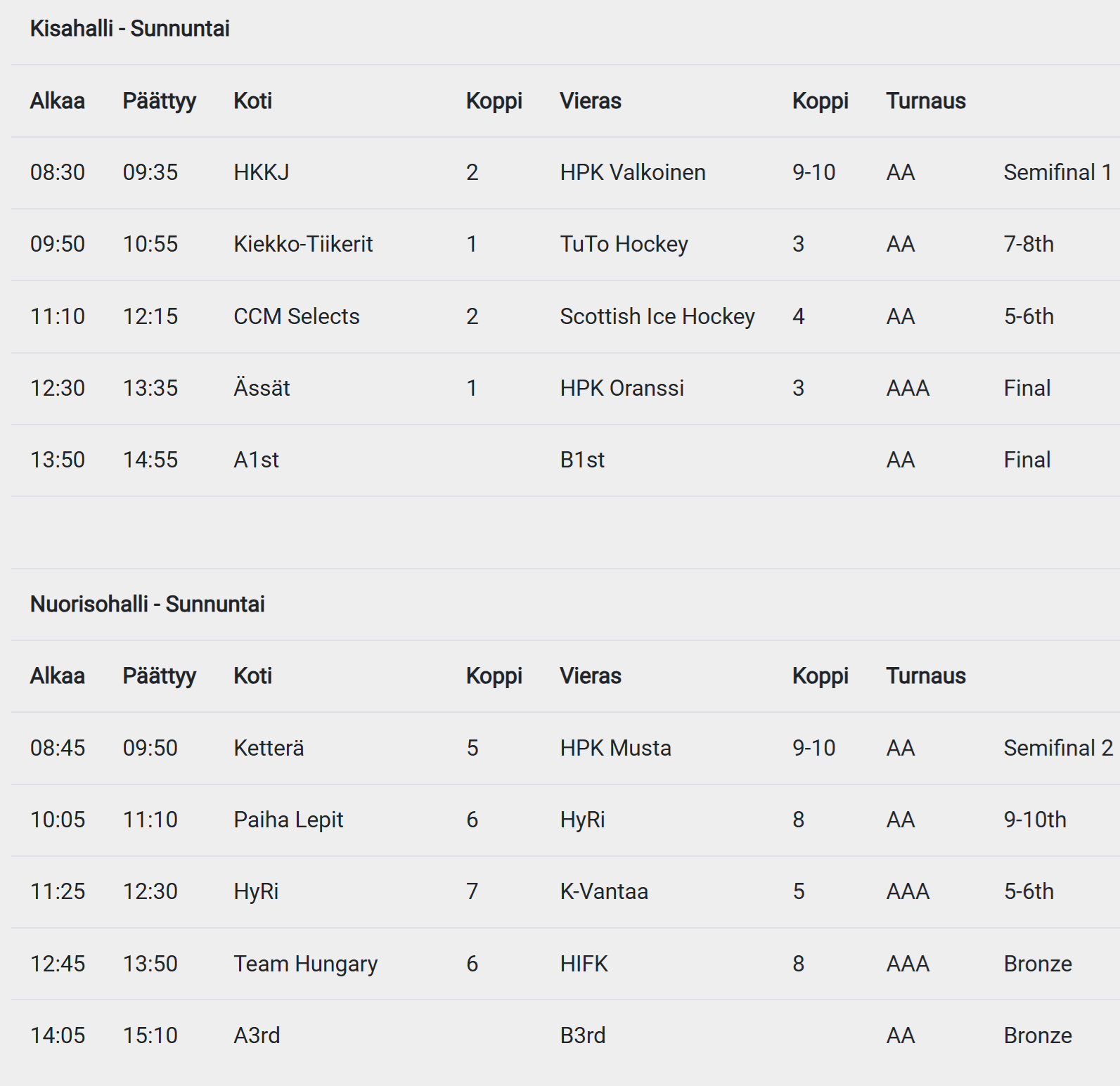Open the HPK Musta team entry
The image size is (1120, 1086).
coord(615,749)
